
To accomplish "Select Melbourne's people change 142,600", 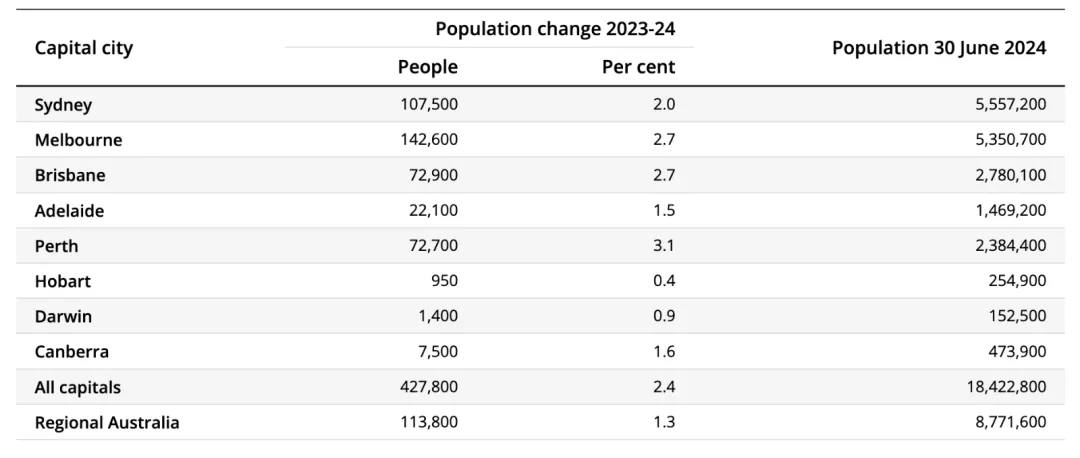I will point(428,140).
